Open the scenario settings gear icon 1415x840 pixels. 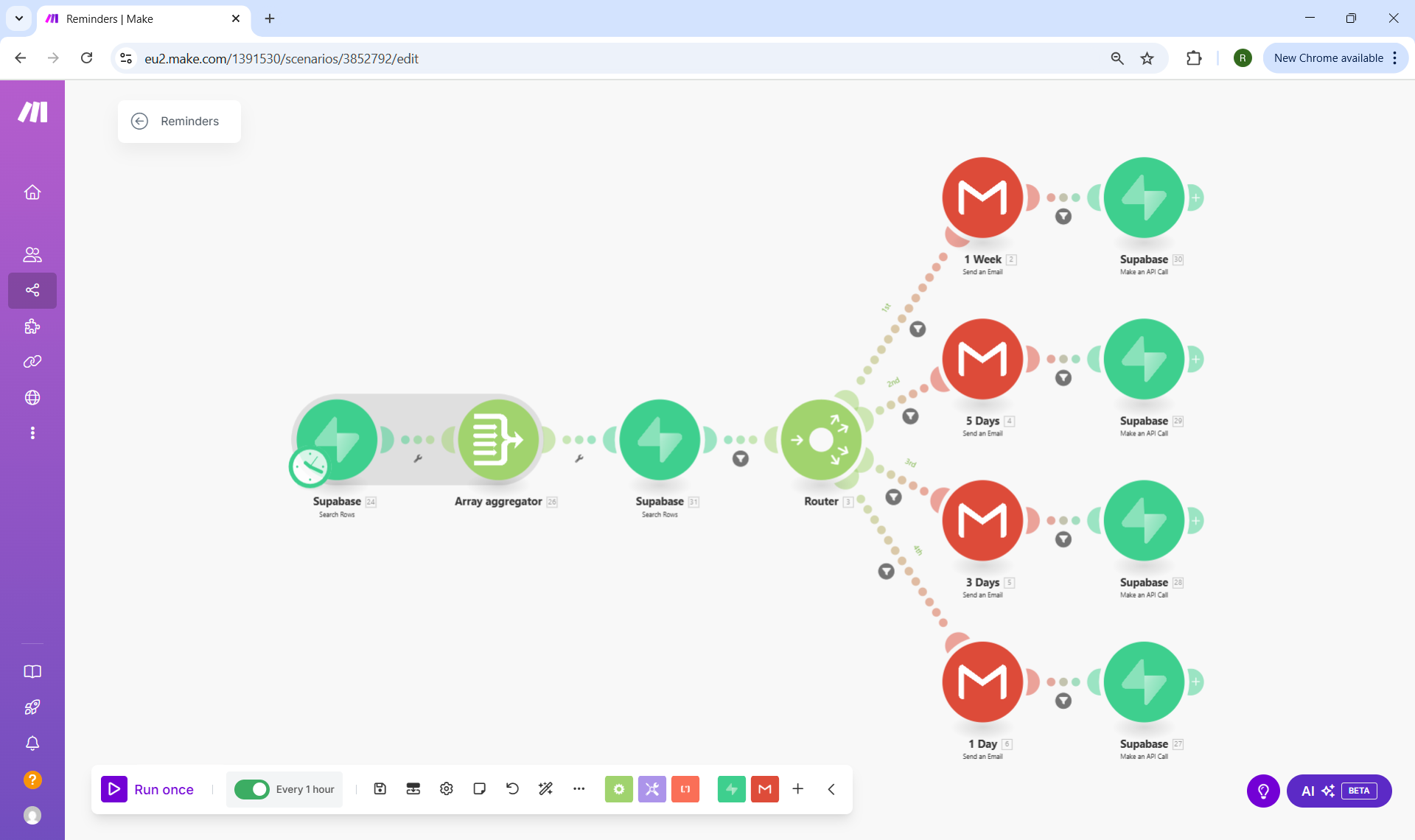click(x=446, y=789)
